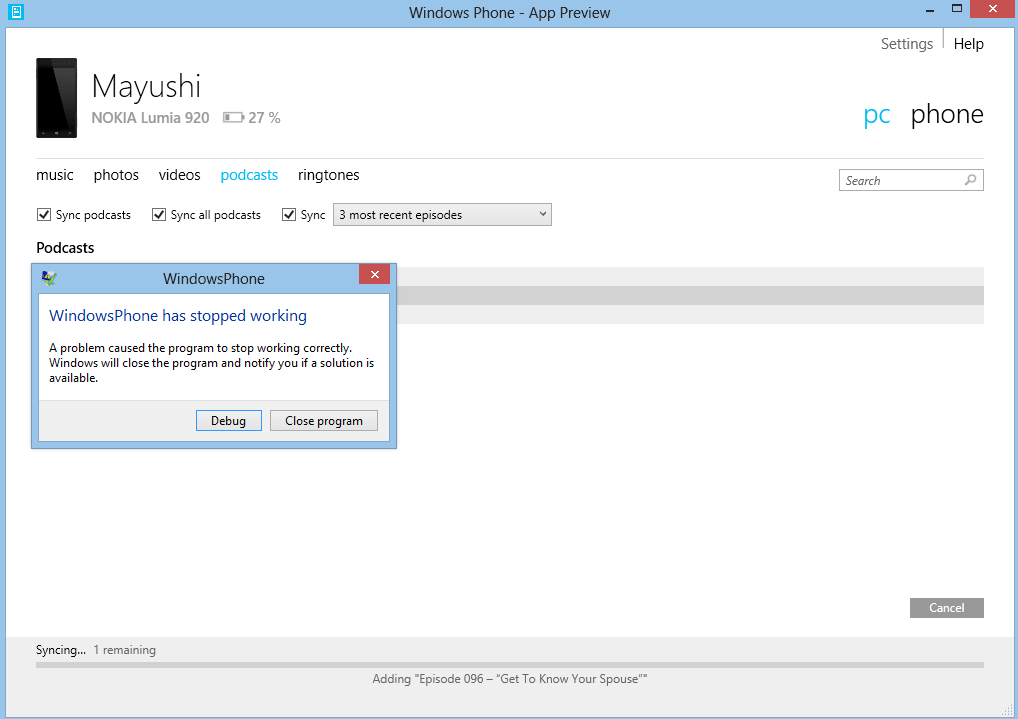Select the podcasts tab
This screenshot has height=719, width=1018.
point(249,175)
